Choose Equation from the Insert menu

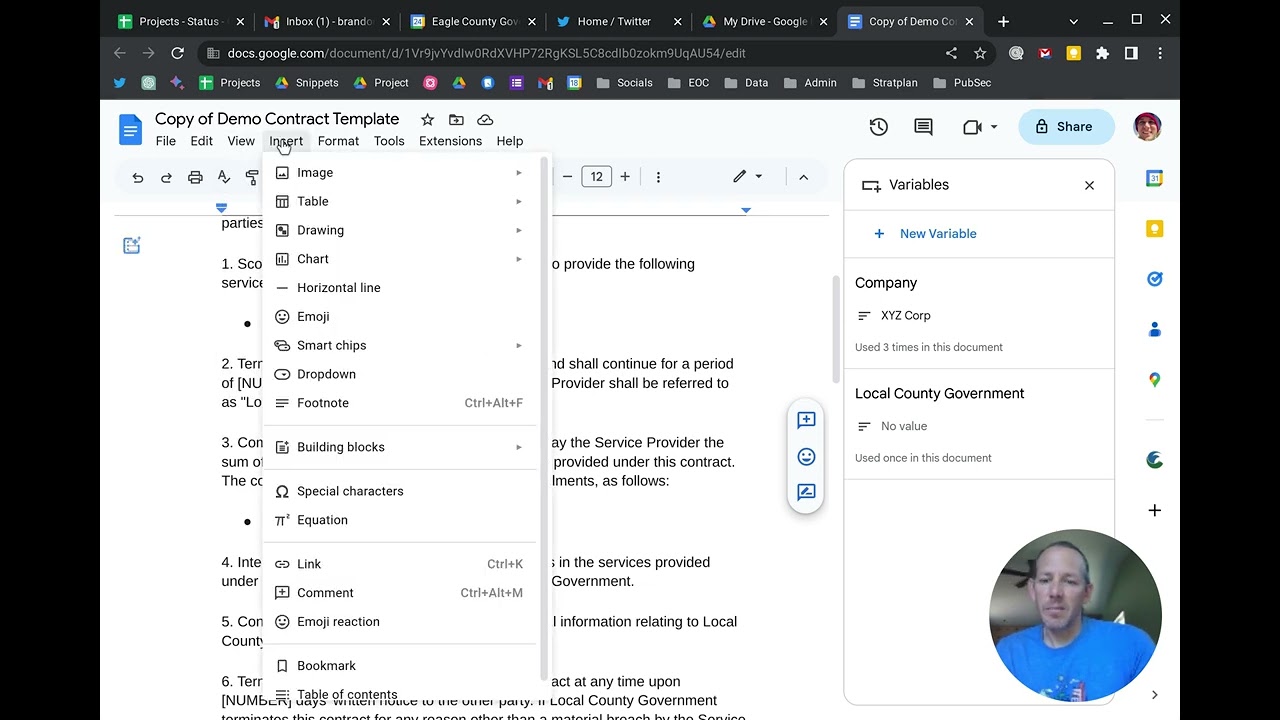click(399, 520)
